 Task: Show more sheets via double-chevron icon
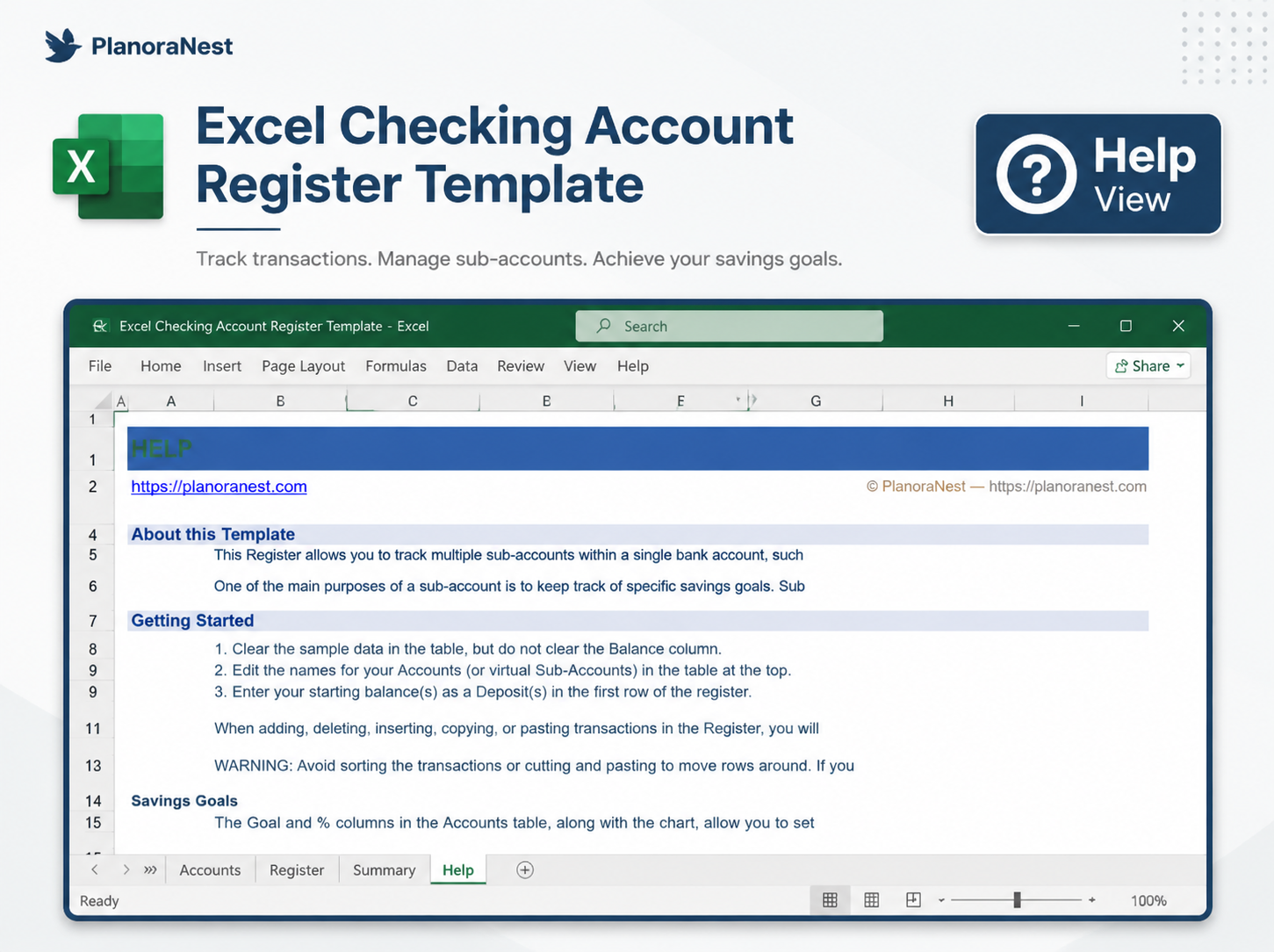pyautogui.click(x=151, y=869)
